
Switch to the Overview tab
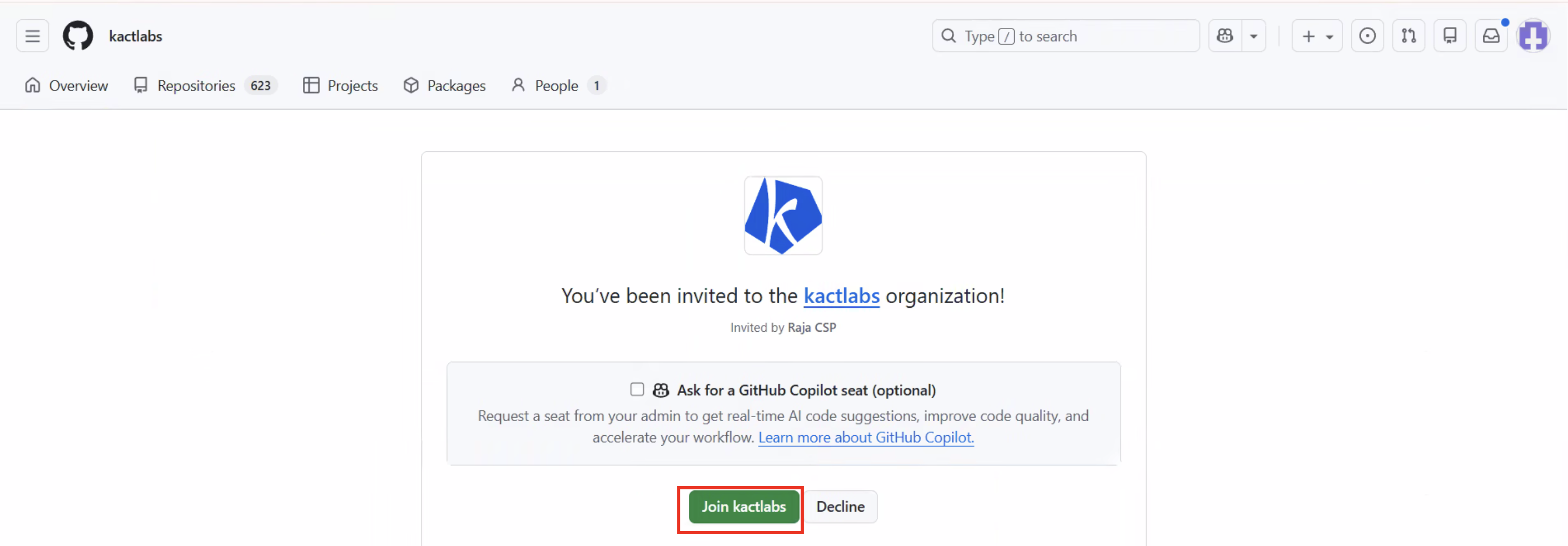67,86
